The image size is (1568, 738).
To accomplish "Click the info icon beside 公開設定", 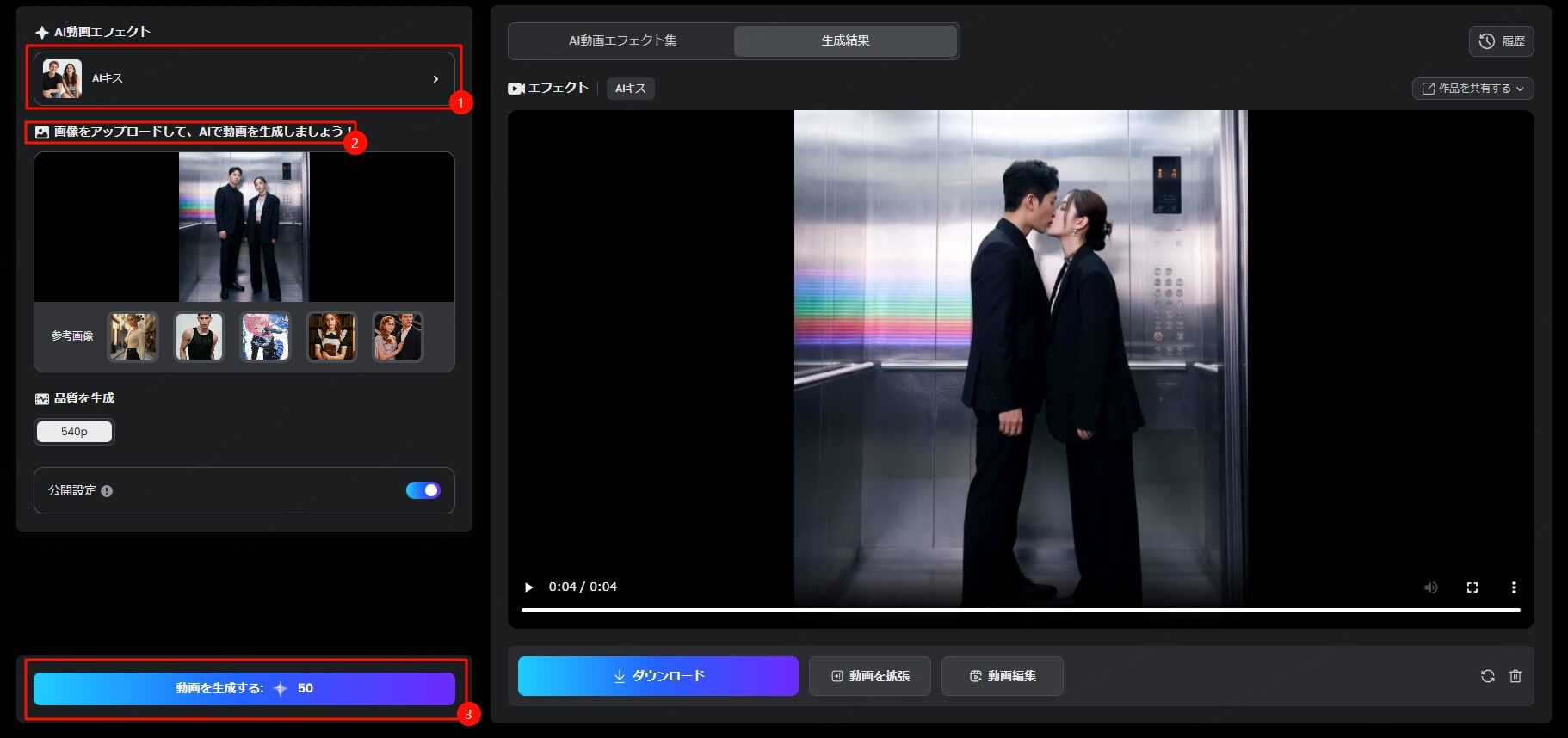I will (107, 491).
